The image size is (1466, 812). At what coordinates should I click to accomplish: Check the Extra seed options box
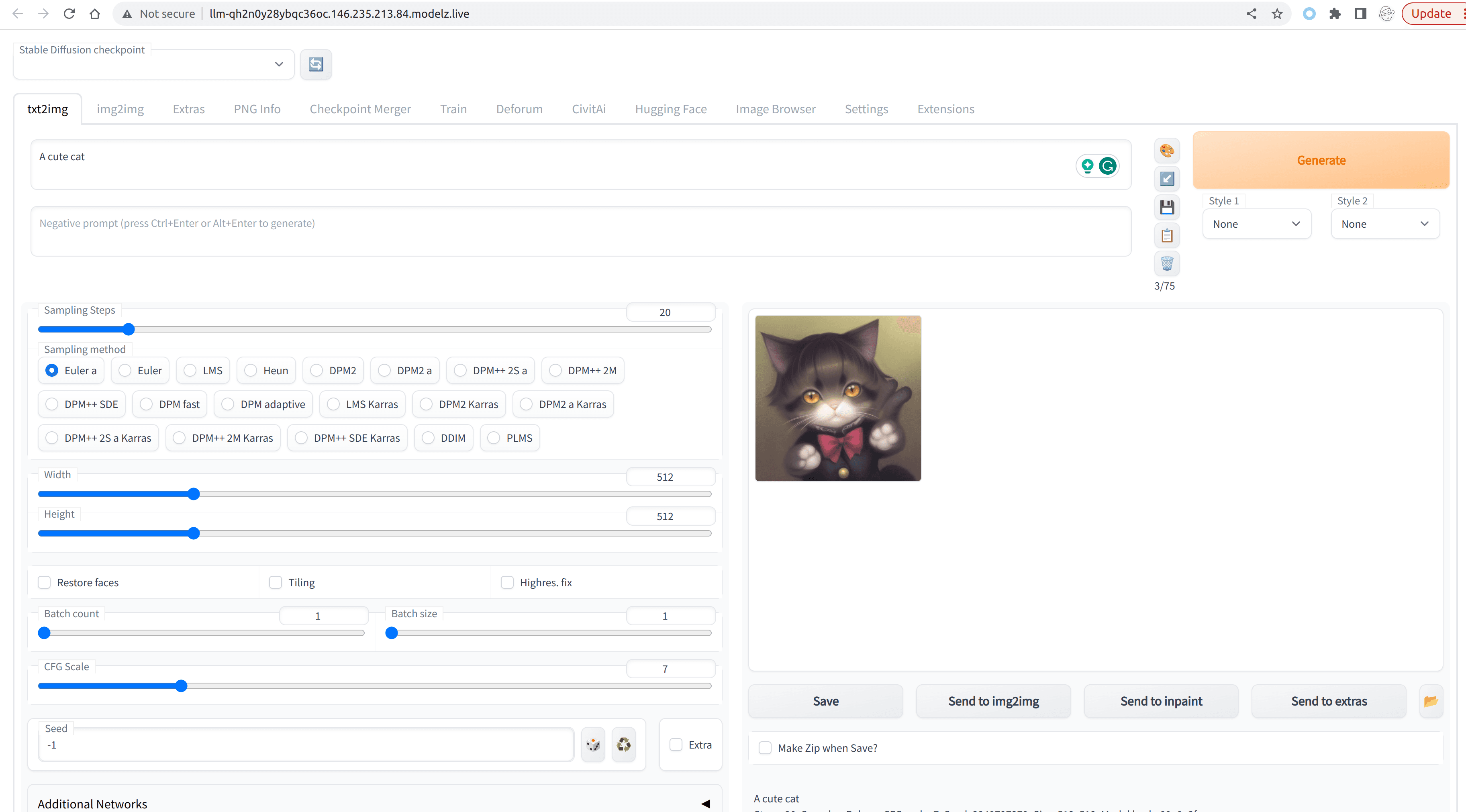click(x=676, y=745)
